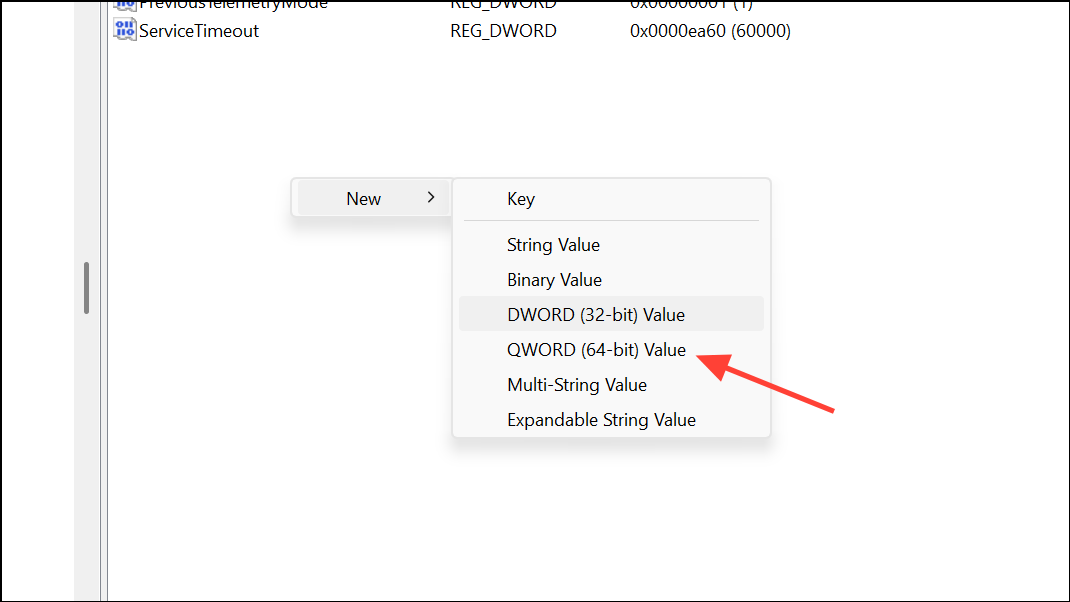Click the left pane vertical scrollbar thumb
Viewport: 1070px width, 602px height.
click(x=87, y=287)
